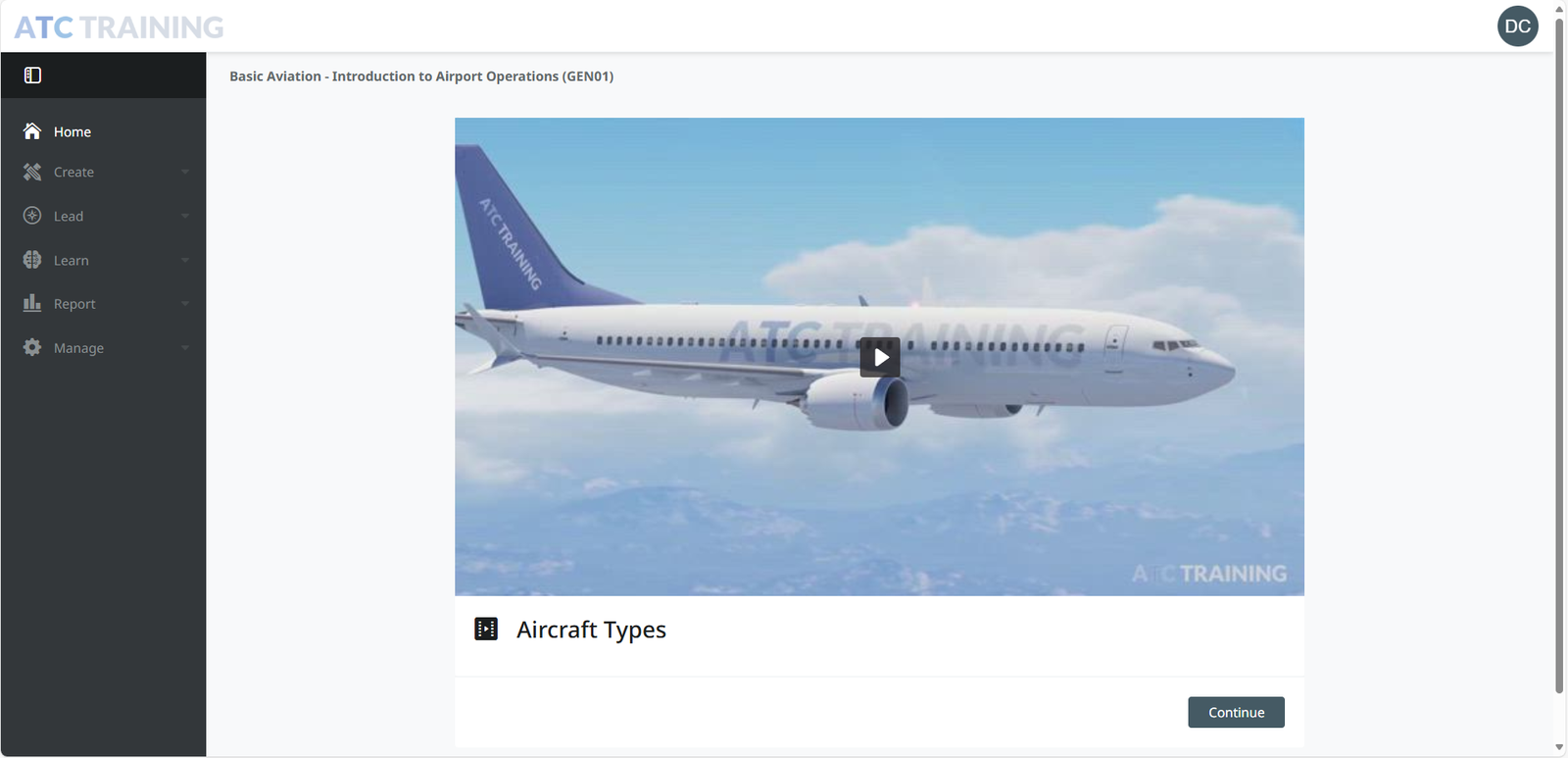Click the page vertical scrollbar
1568x758 pixels.
coord(1559,354)
